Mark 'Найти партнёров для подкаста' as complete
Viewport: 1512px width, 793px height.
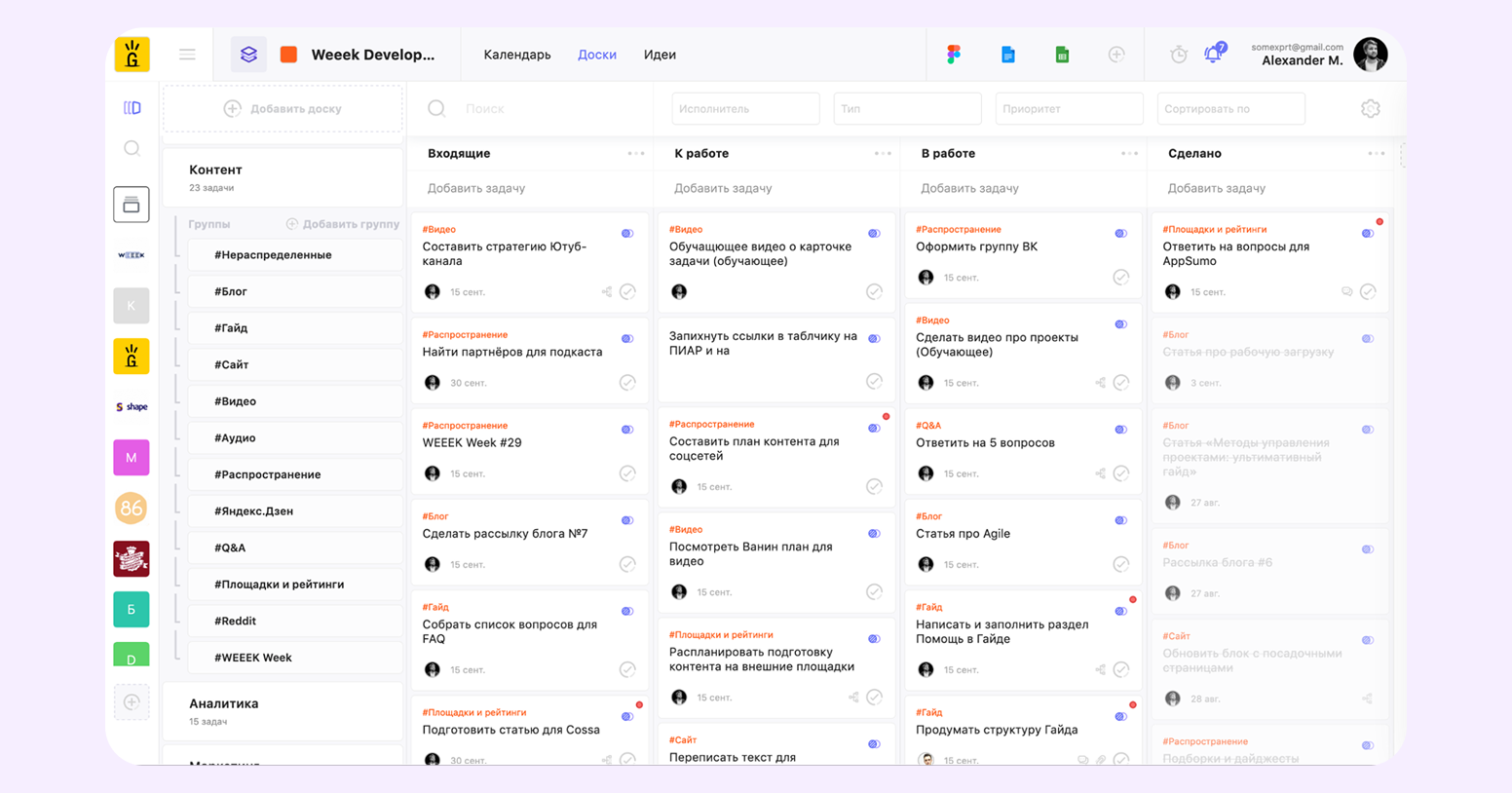click(627, 383)
